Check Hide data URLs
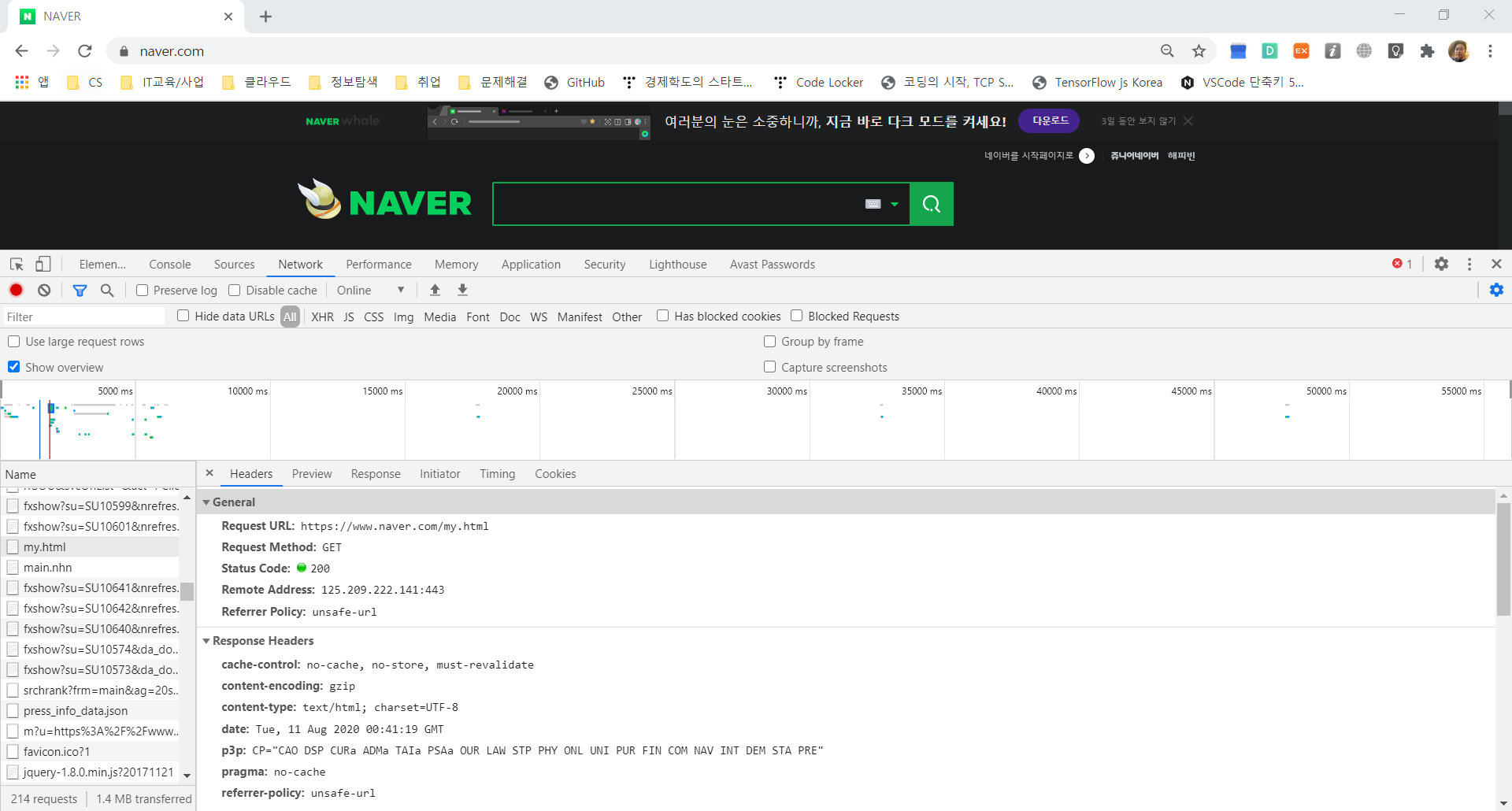Screen dimensions: 1512x811 coord(183,316)
